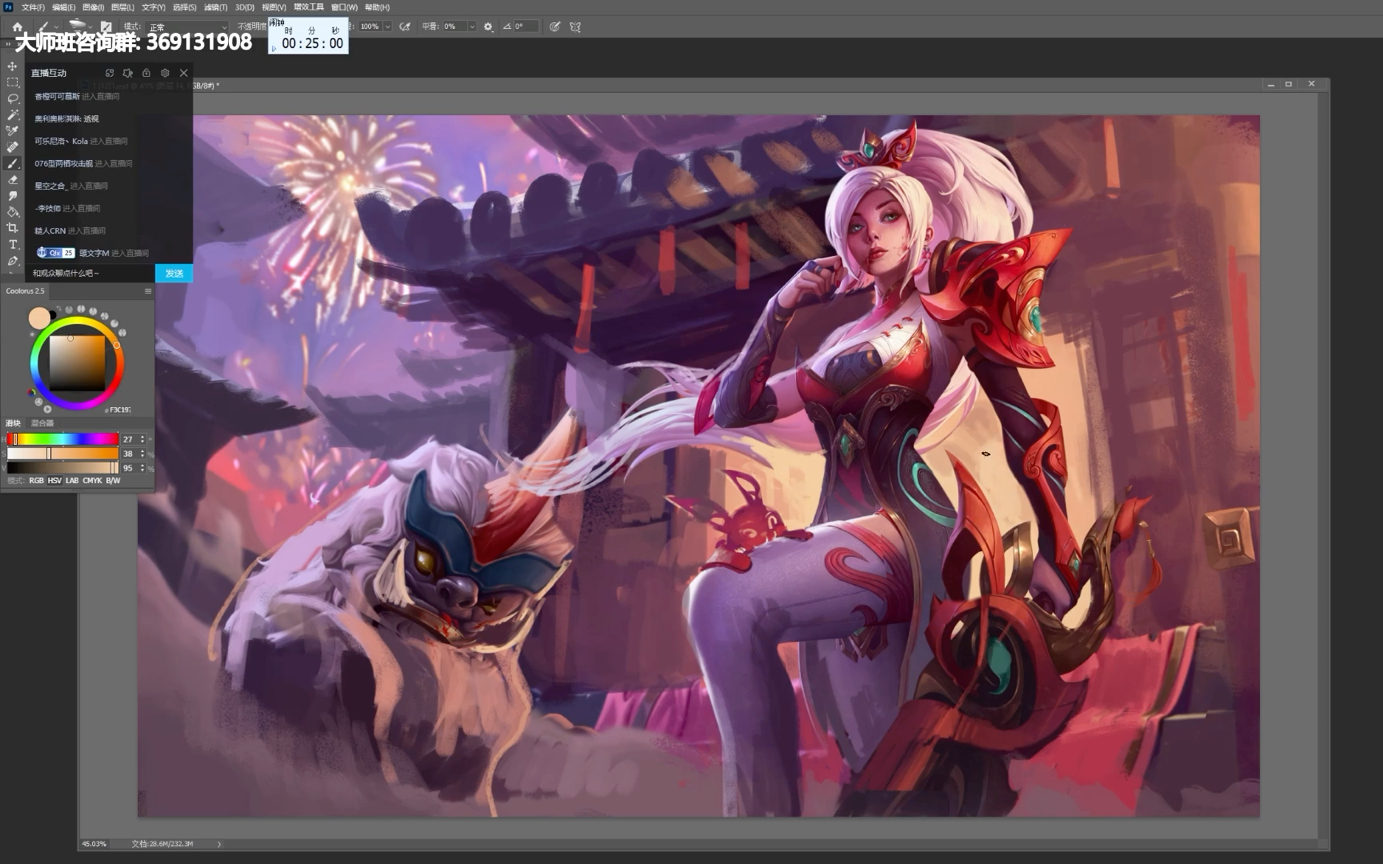Select the Magic Wand tool
This screenshot has height=864, width=1383.
coord(13,115)
